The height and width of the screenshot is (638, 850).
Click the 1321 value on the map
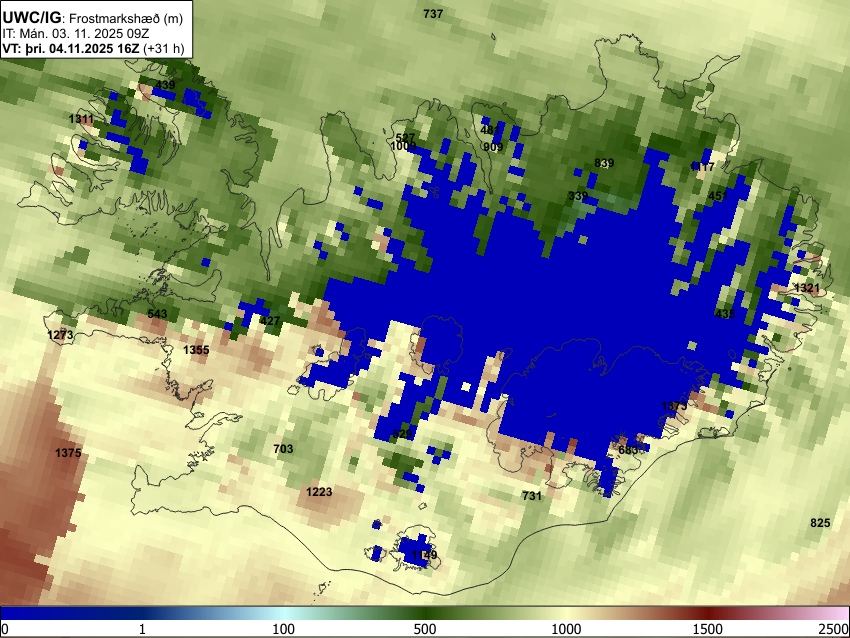point(807,288)
